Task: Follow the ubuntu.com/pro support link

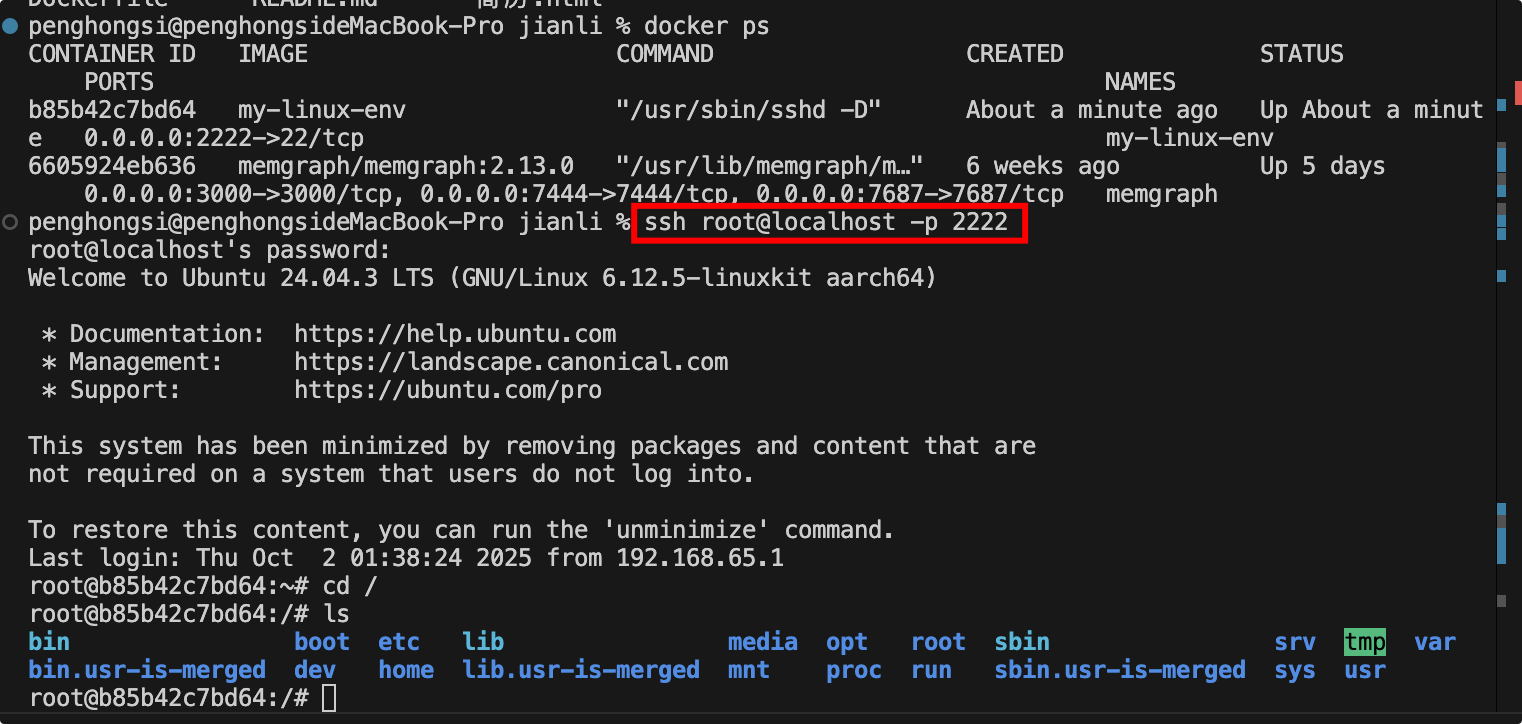Action: click(448, 390)
